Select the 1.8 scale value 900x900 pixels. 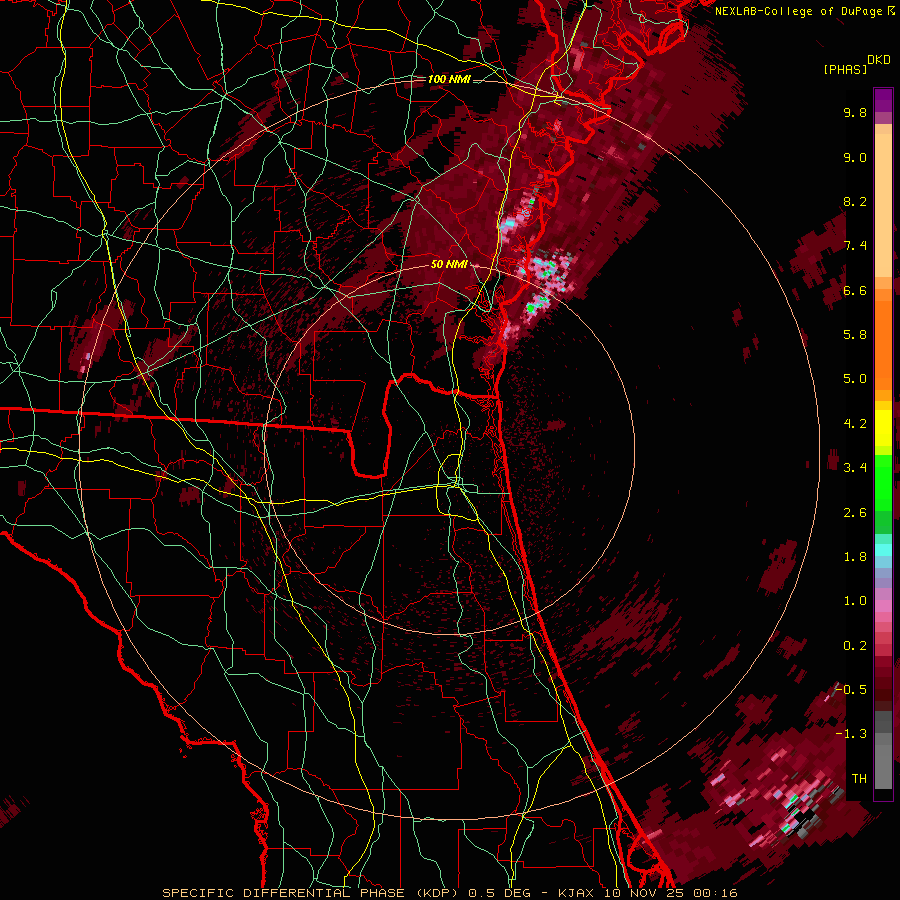[855, 557]
